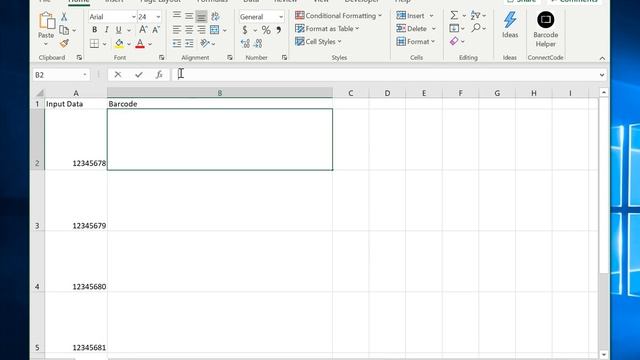Align cell text to the top
The height and width of the screenshot is (360, 640).
(177, 16)
